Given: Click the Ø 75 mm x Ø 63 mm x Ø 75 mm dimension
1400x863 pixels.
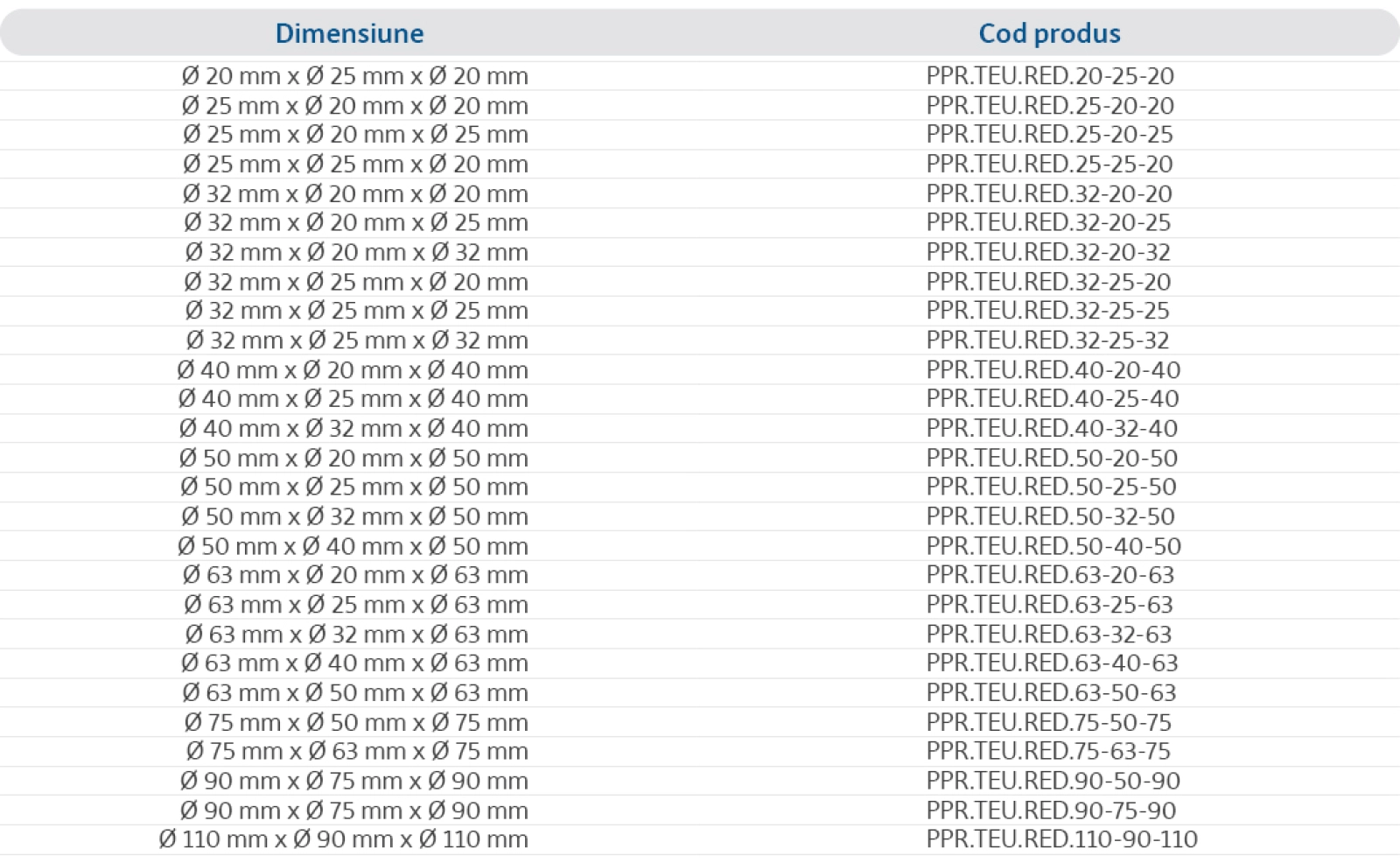Looking at the screenshot, I should pos(357,752).
